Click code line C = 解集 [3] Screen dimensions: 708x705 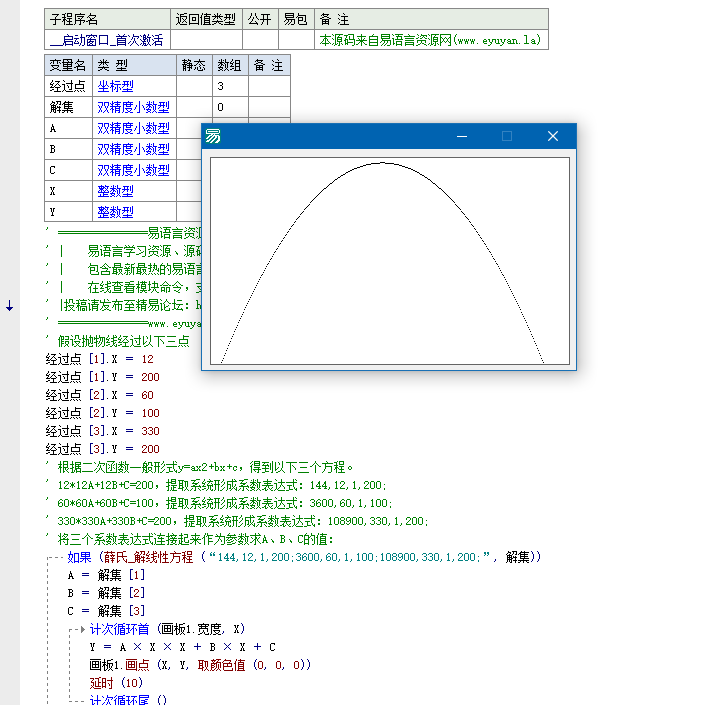tap(106, 611)
